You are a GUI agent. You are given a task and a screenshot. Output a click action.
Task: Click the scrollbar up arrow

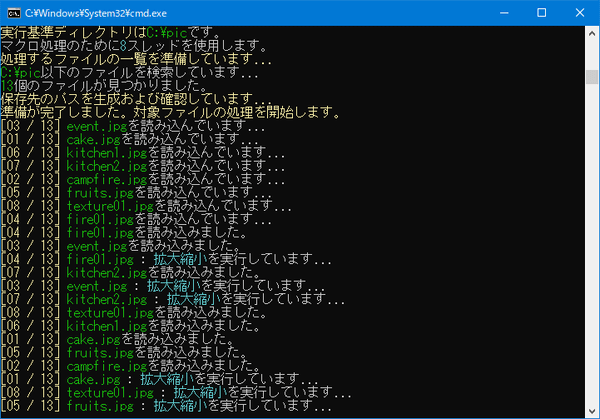click(592, 34)
